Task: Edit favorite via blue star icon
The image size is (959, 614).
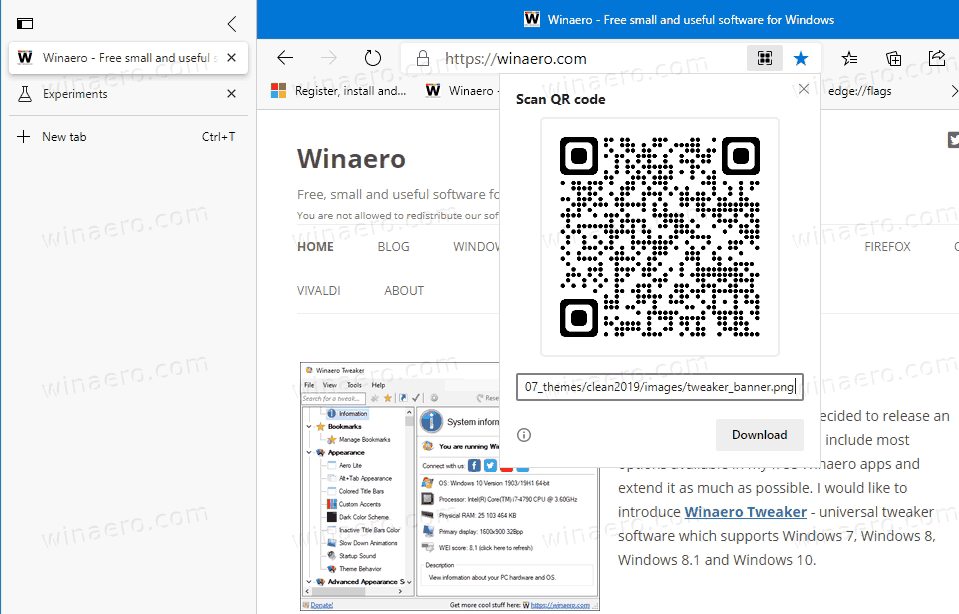Action: point(801,58)
